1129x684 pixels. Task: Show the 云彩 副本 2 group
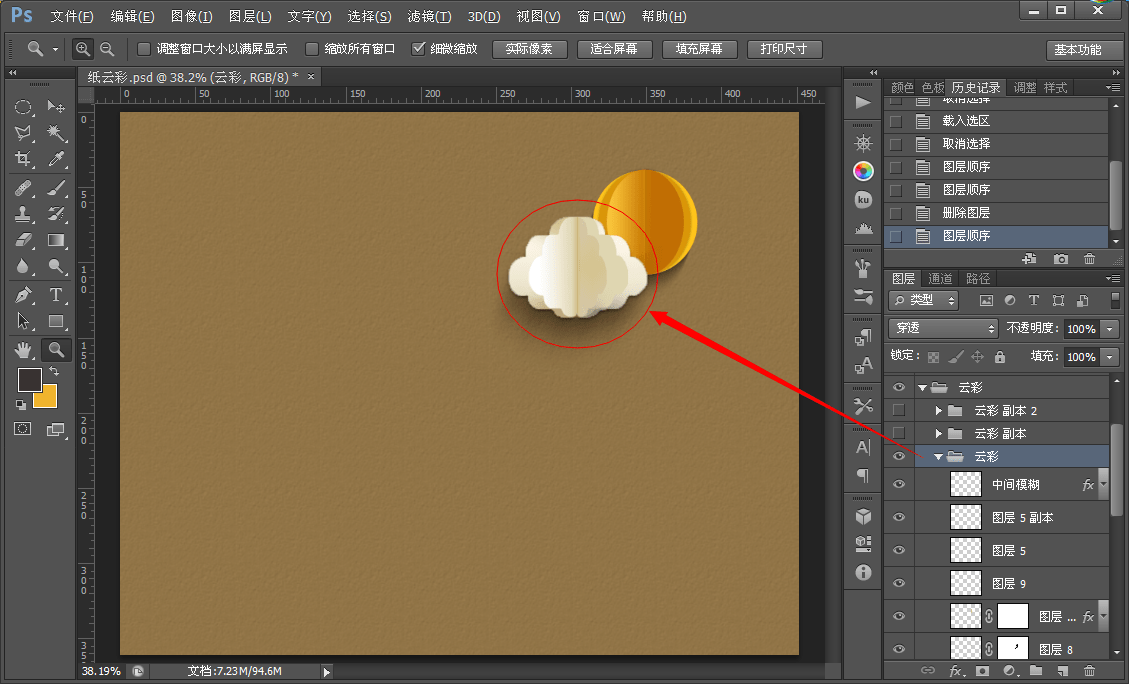tap(899, 410)
